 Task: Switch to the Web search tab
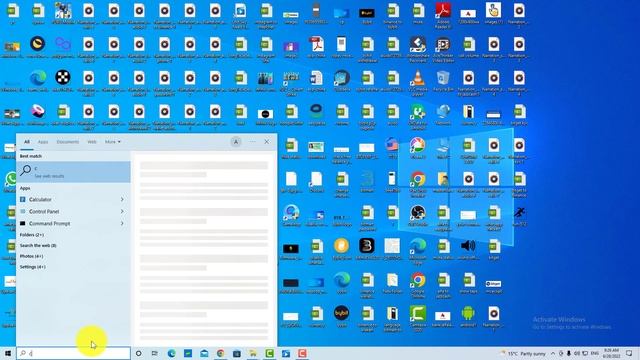[x=92, y=142]
